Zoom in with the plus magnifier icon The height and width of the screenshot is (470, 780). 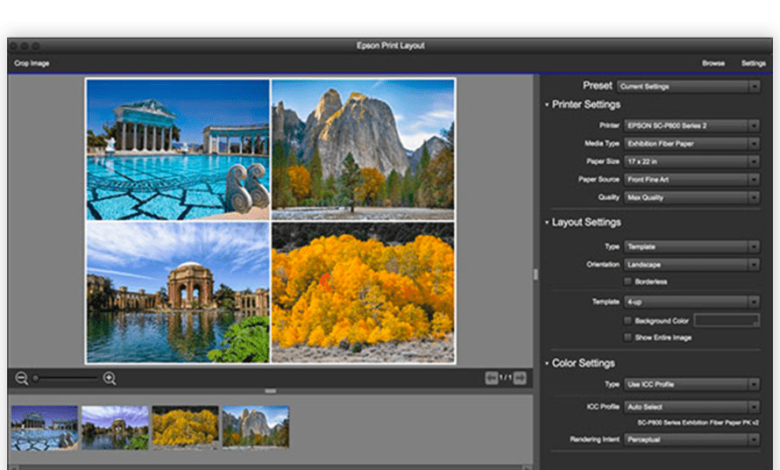(109, 378)
